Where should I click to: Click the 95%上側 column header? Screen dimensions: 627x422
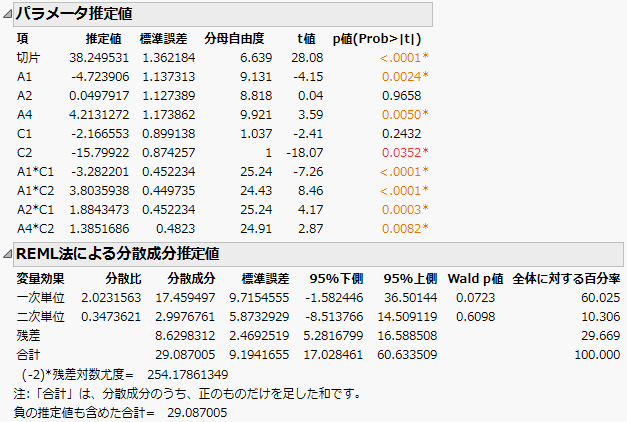(410, 279)
